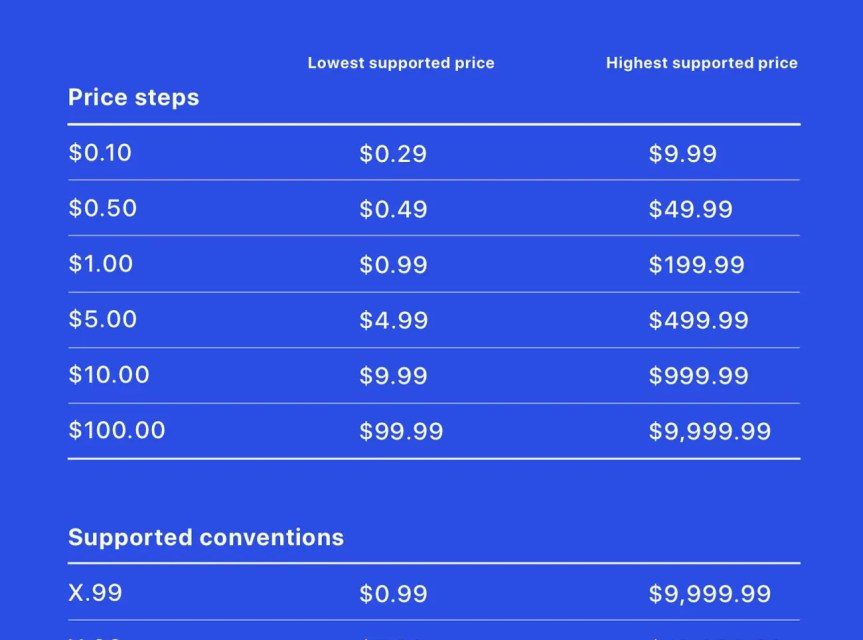Image resolution: width=863 pixels, height=640 pixels.
Task: Select the X.99 convention row label
Action: click(95, 593)
